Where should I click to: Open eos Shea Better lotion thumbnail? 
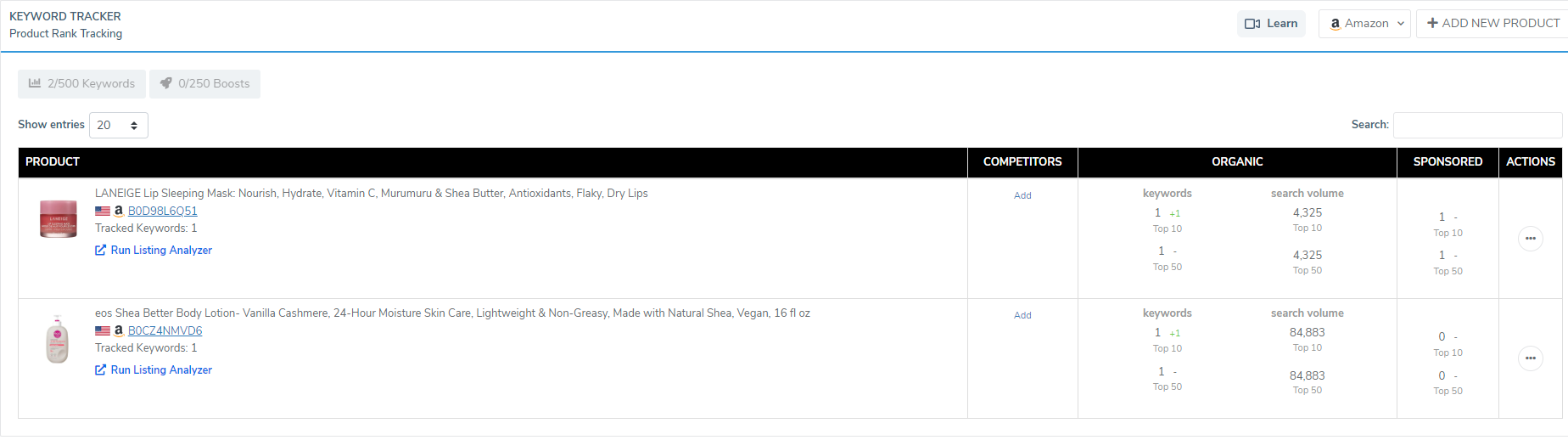[58, 339]
